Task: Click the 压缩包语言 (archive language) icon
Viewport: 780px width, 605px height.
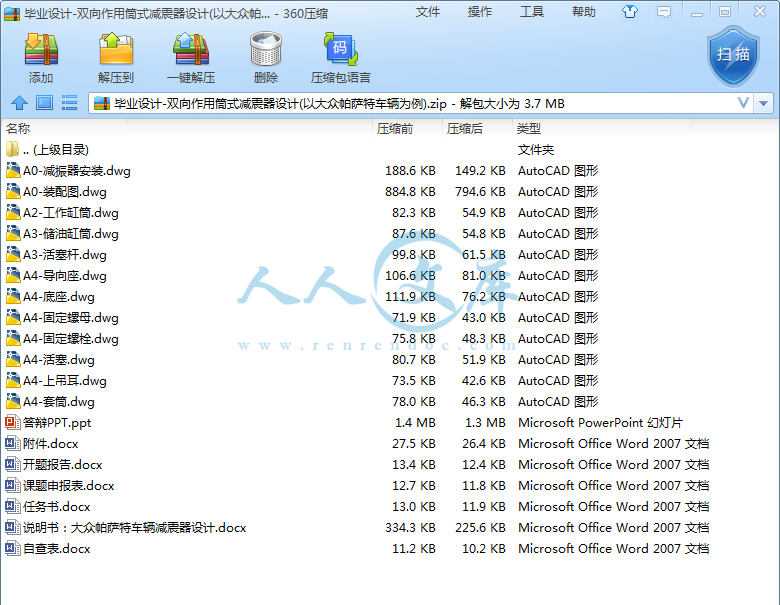Action: point(341,50)
